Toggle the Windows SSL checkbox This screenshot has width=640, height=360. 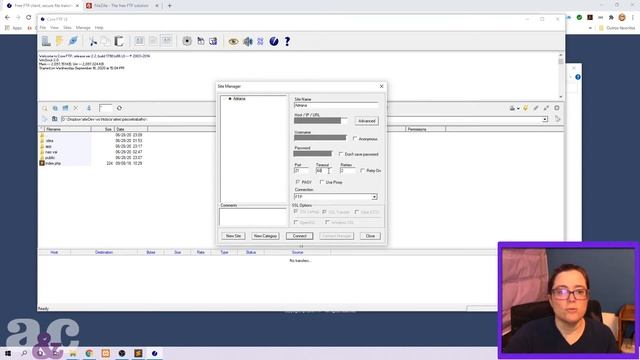click(327, 222)
